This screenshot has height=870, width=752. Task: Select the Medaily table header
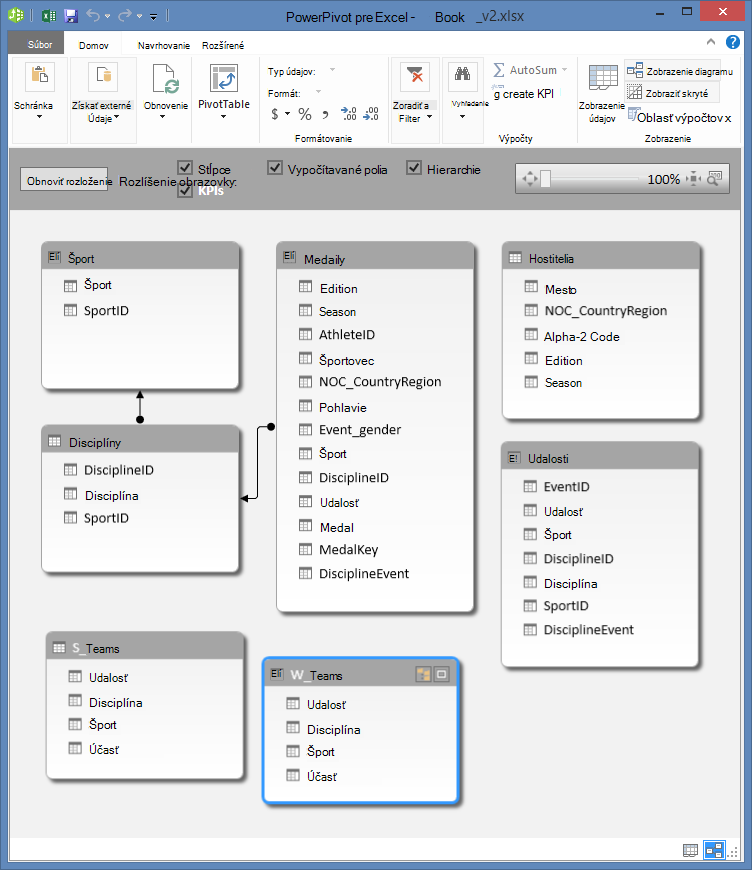click(x=375, y=258)
